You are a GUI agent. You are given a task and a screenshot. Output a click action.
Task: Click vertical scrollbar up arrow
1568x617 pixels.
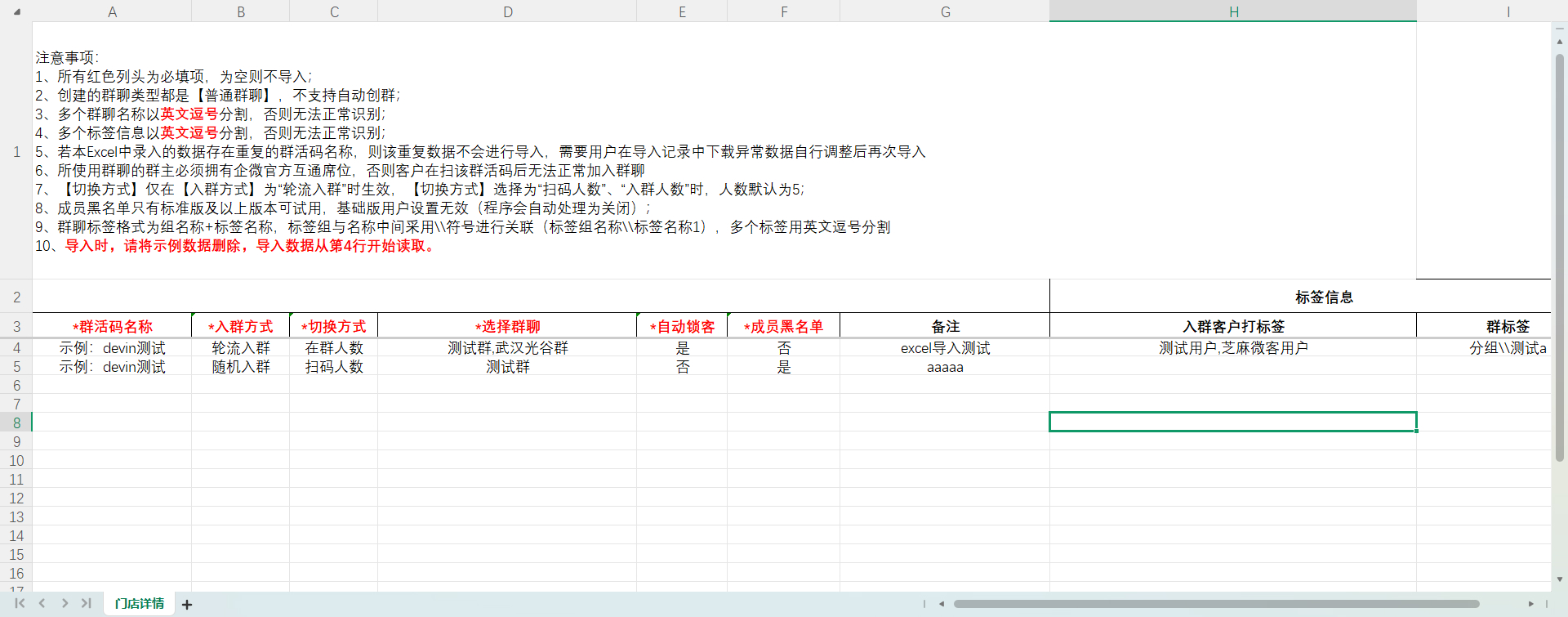point(1559,41)
